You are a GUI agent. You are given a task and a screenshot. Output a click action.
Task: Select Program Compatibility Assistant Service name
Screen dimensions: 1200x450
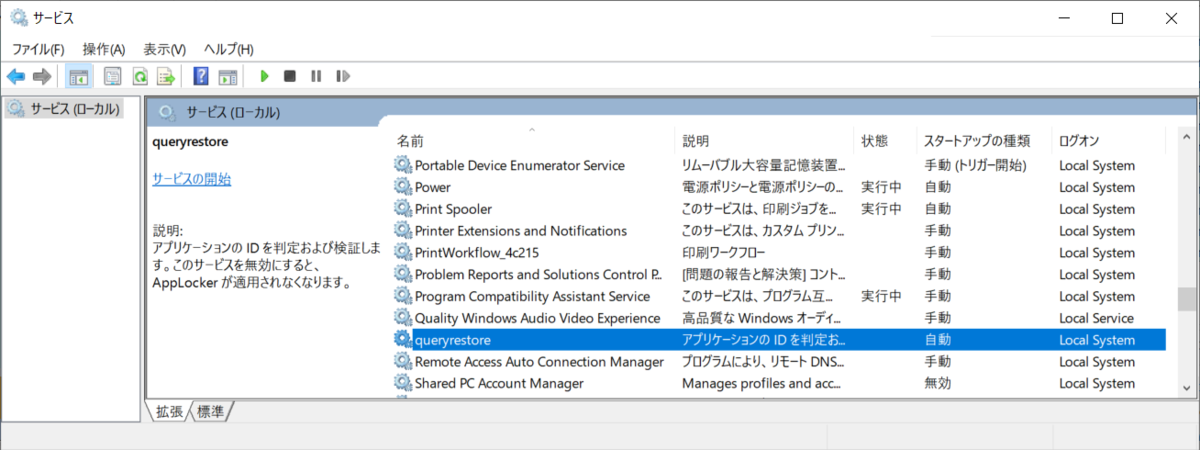(532, 296)
